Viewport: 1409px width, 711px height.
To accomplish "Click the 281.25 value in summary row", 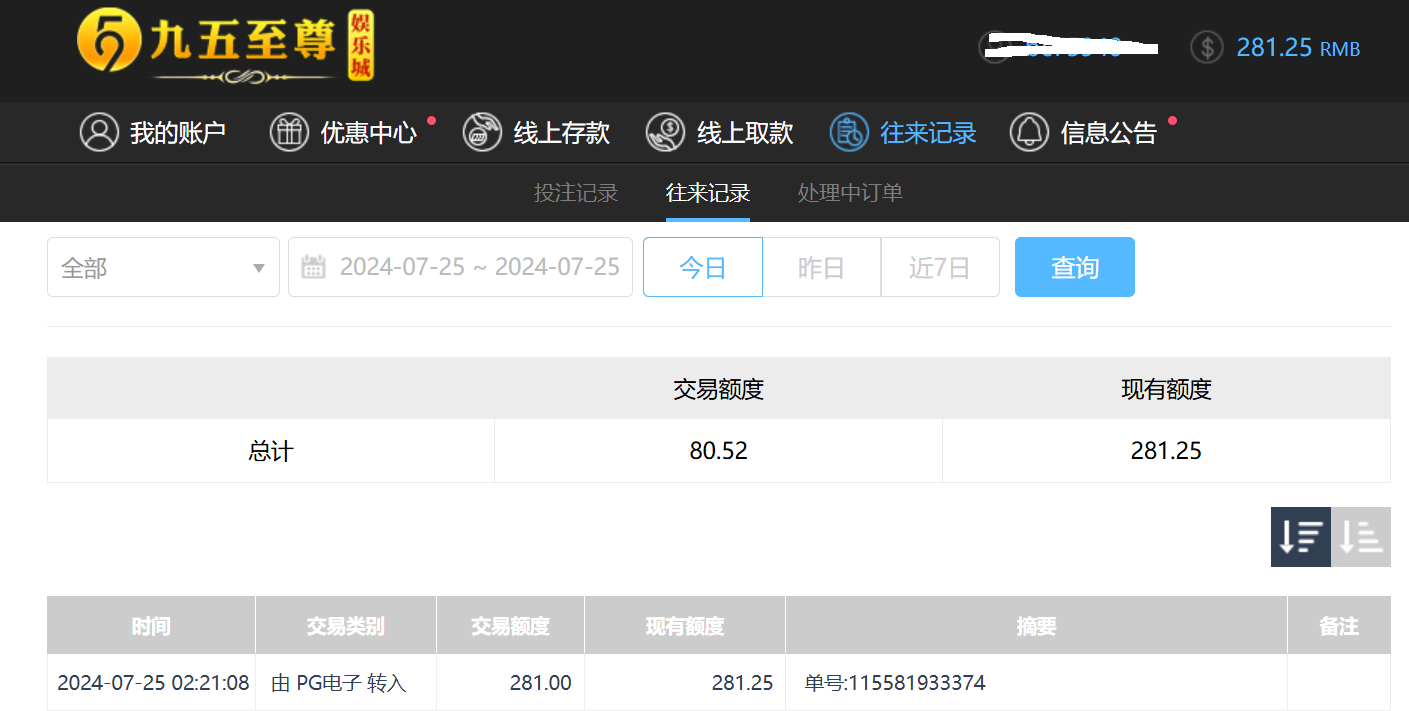I will tap(1166, 451).
